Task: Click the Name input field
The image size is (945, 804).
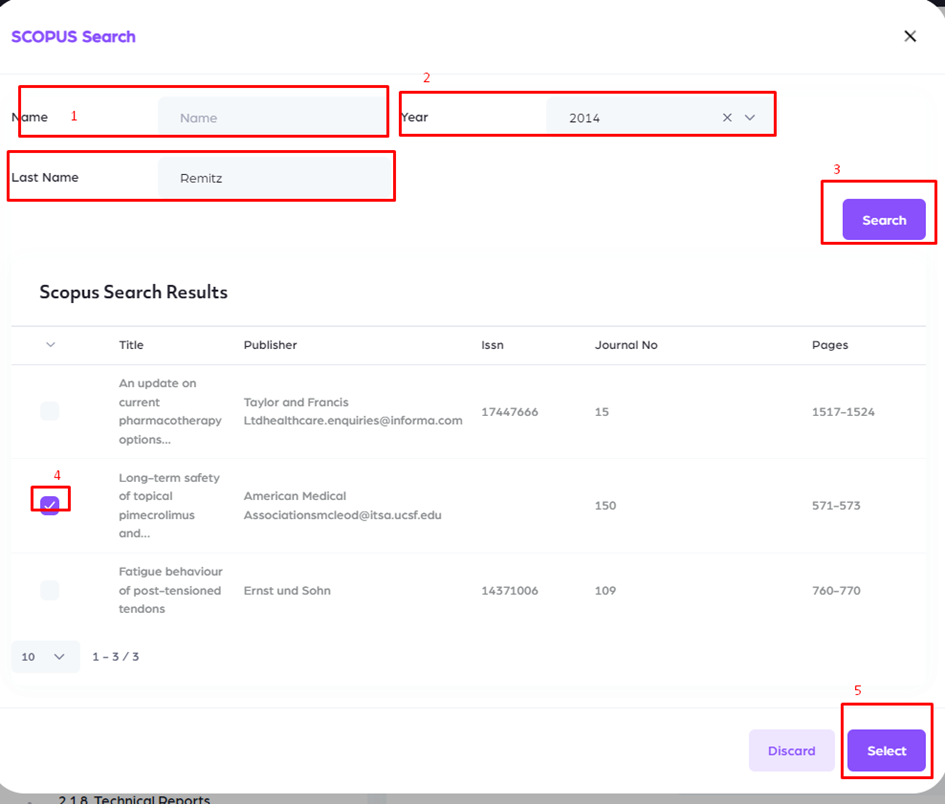Action: (x=272, y=118)
